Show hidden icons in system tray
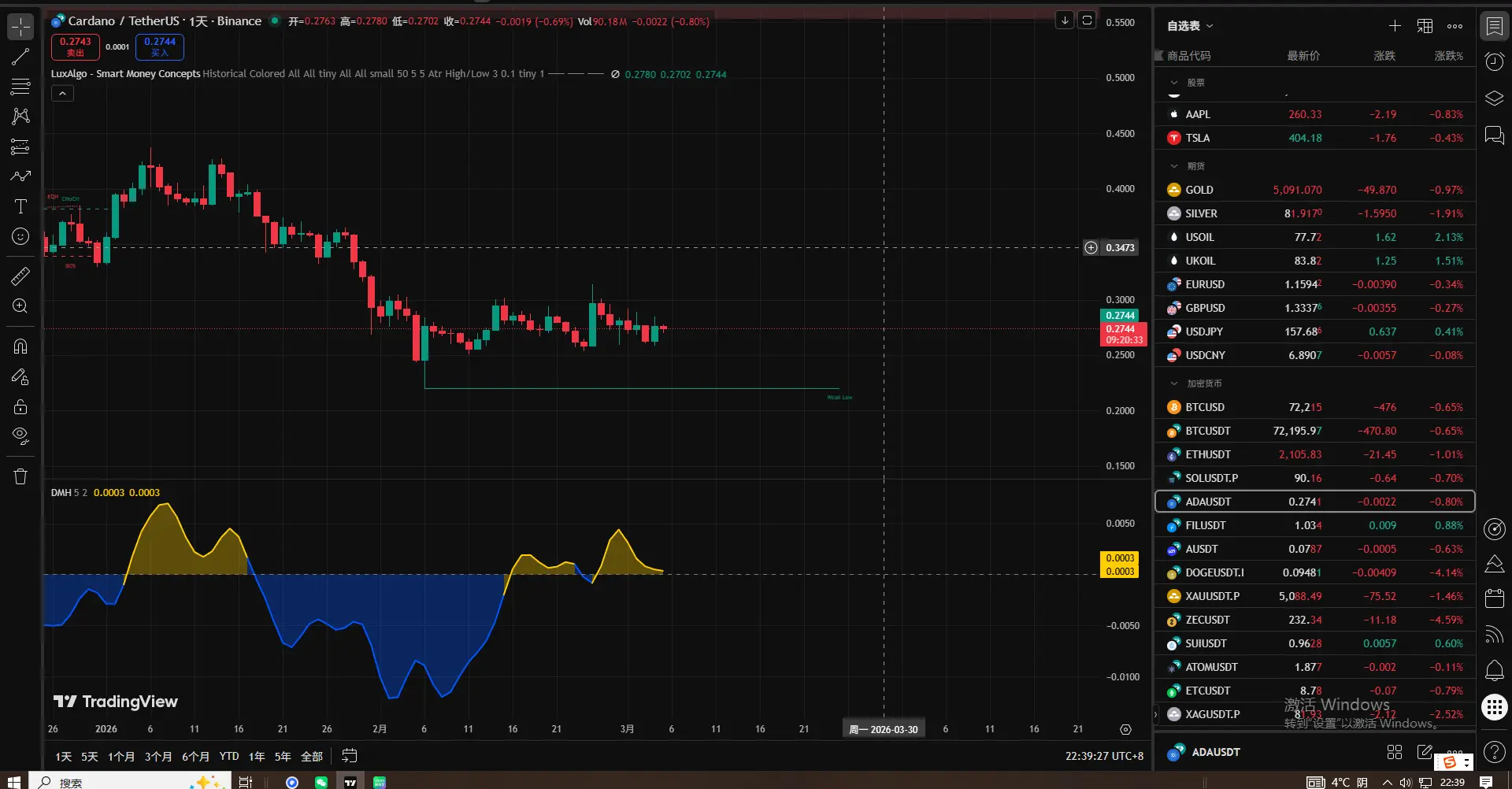Viewport: 1512px width, 789px height. coord(1387,782)
